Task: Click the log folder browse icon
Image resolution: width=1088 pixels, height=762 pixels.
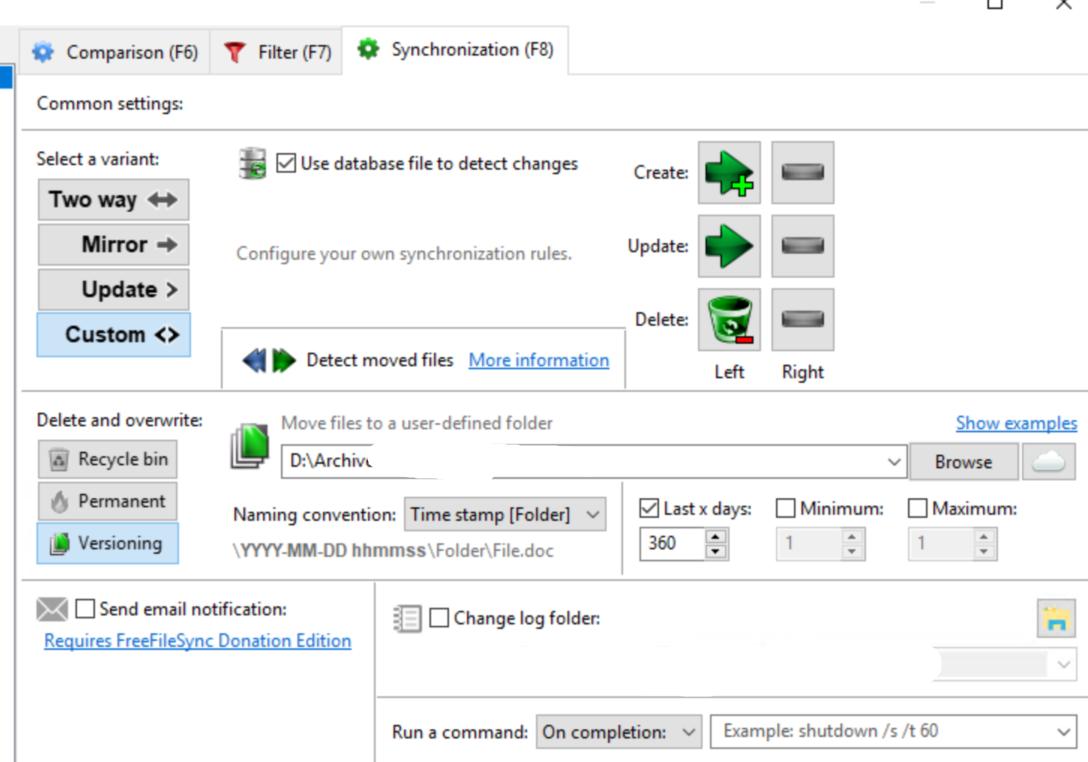Action: (1056, 618)
